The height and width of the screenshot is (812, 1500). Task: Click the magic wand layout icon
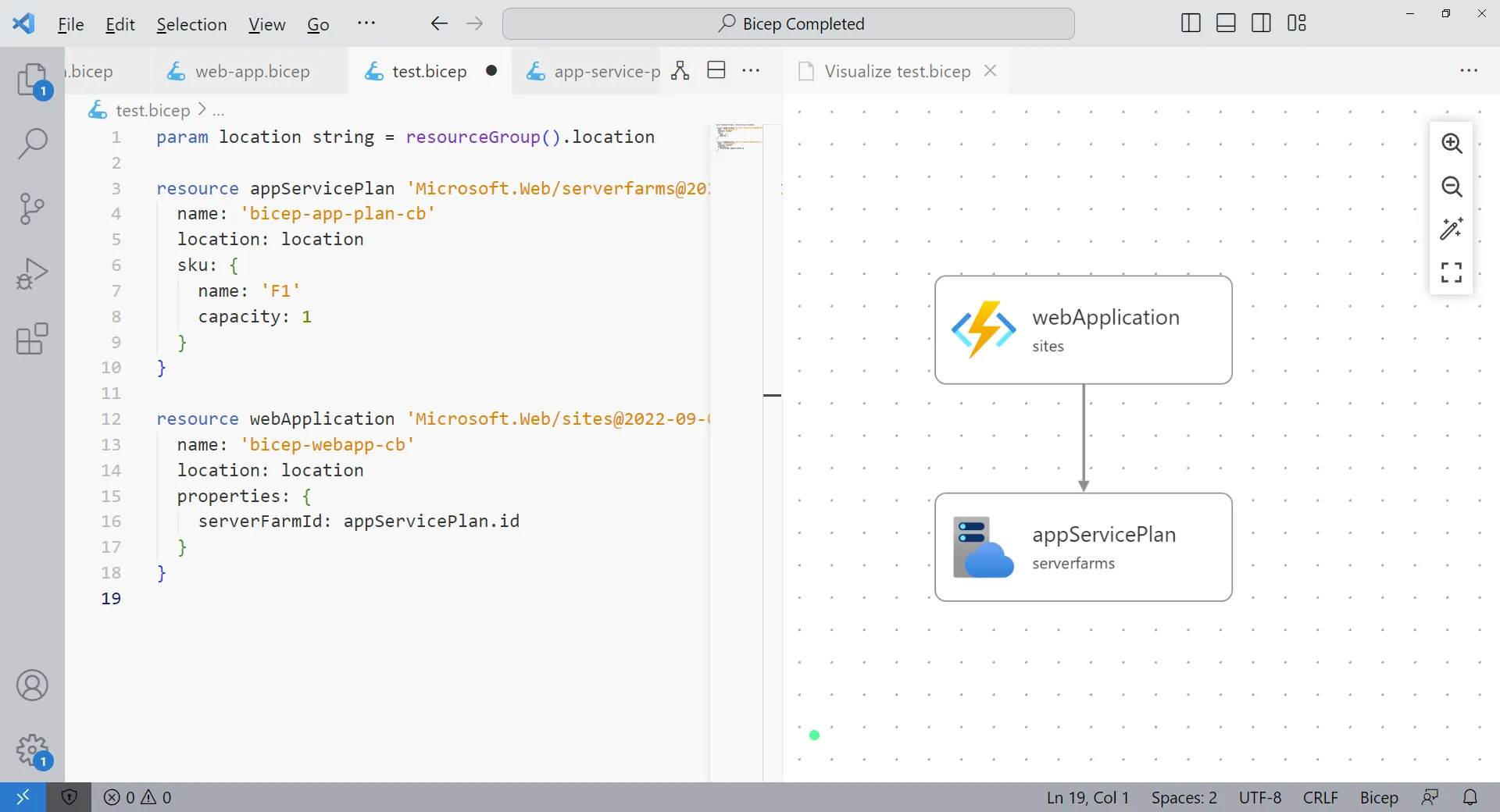pos(1452,229)
